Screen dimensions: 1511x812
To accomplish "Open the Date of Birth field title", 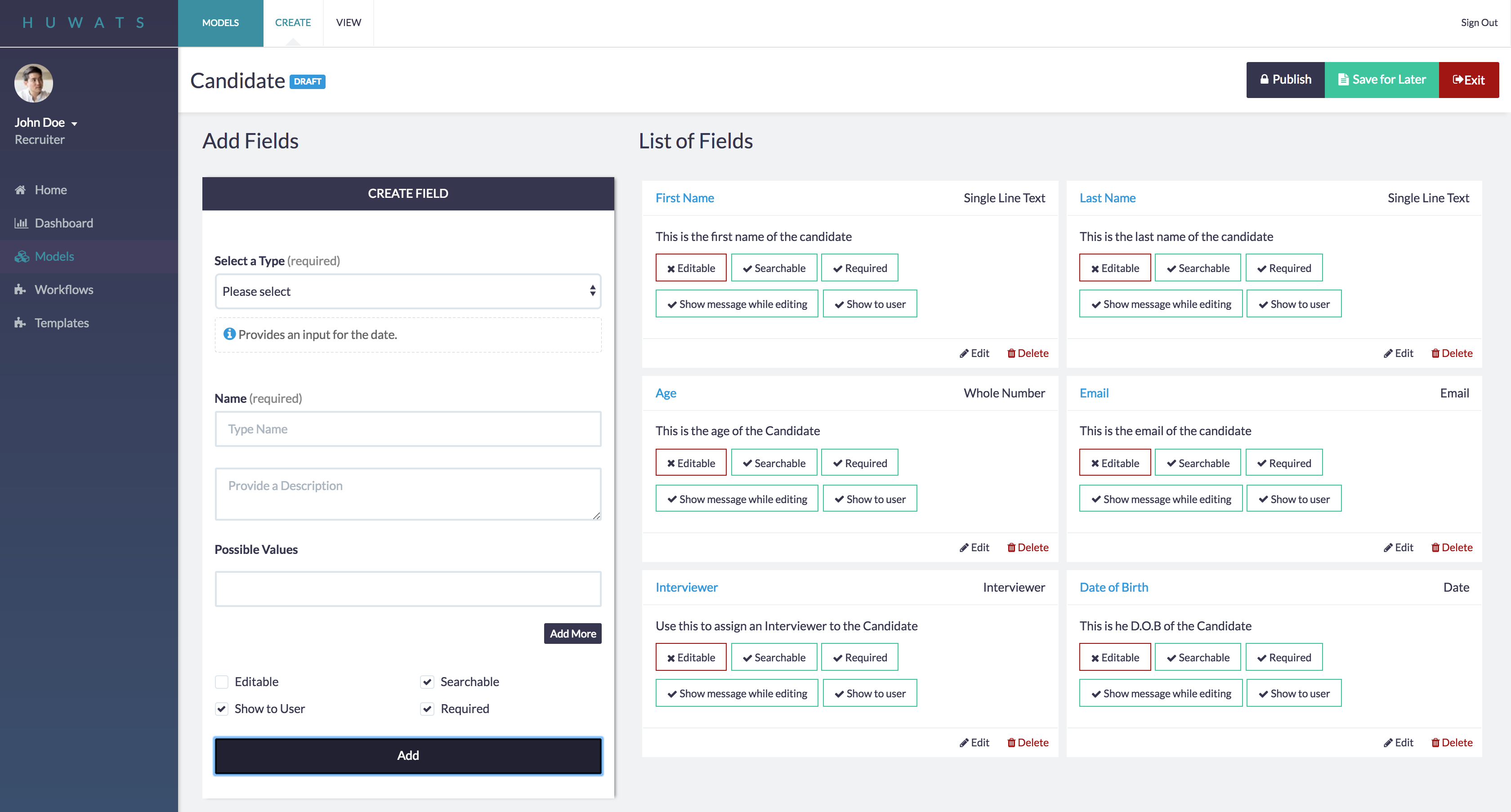I will 1114,587.
